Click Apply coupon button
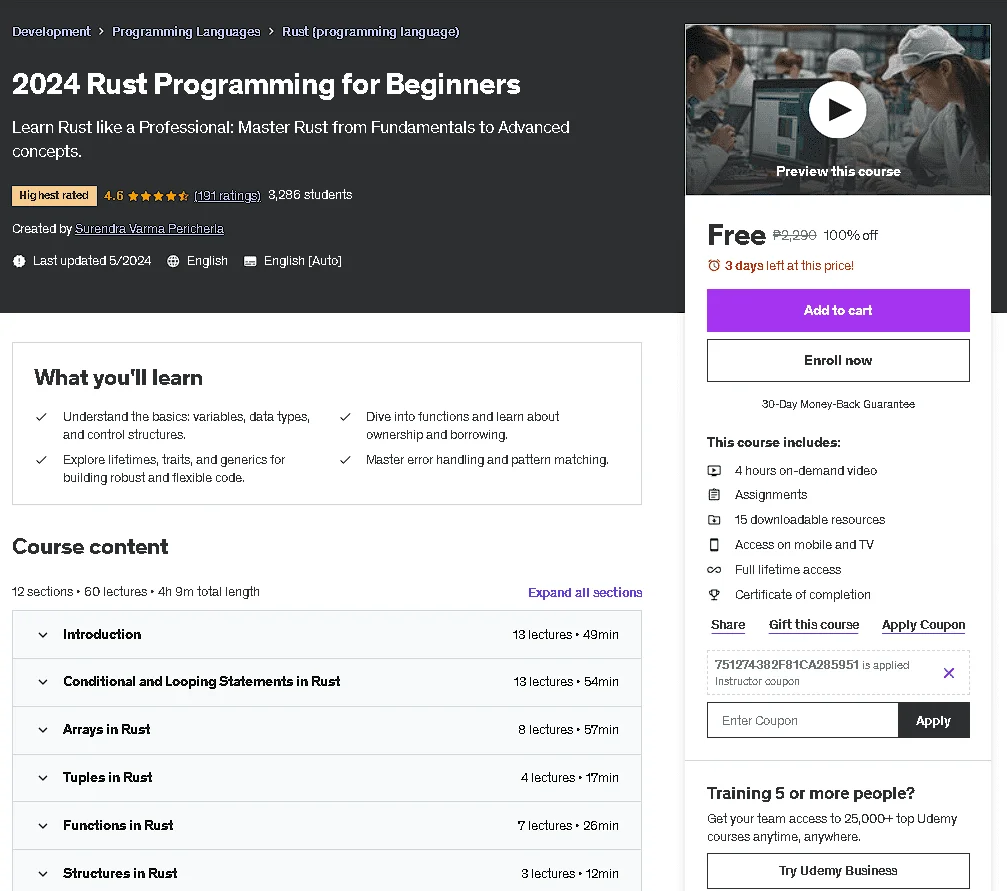This screenshot has height=891, width=1007. point(933,720)
